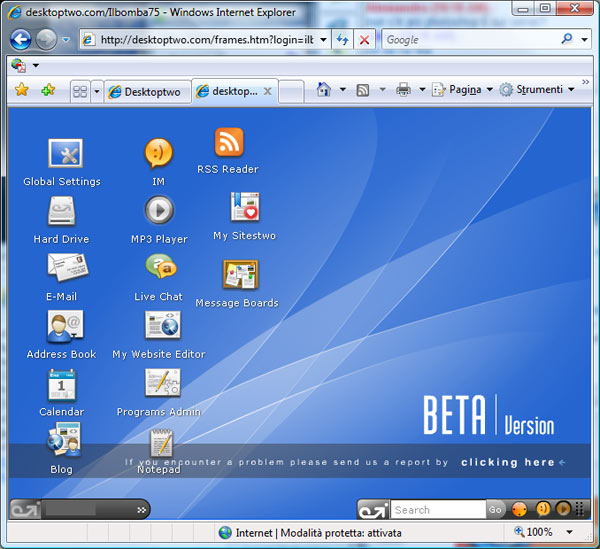The image size is (600, 549).
Task: Open the recent pages dropdown arrow
Action: pos(66,39)
